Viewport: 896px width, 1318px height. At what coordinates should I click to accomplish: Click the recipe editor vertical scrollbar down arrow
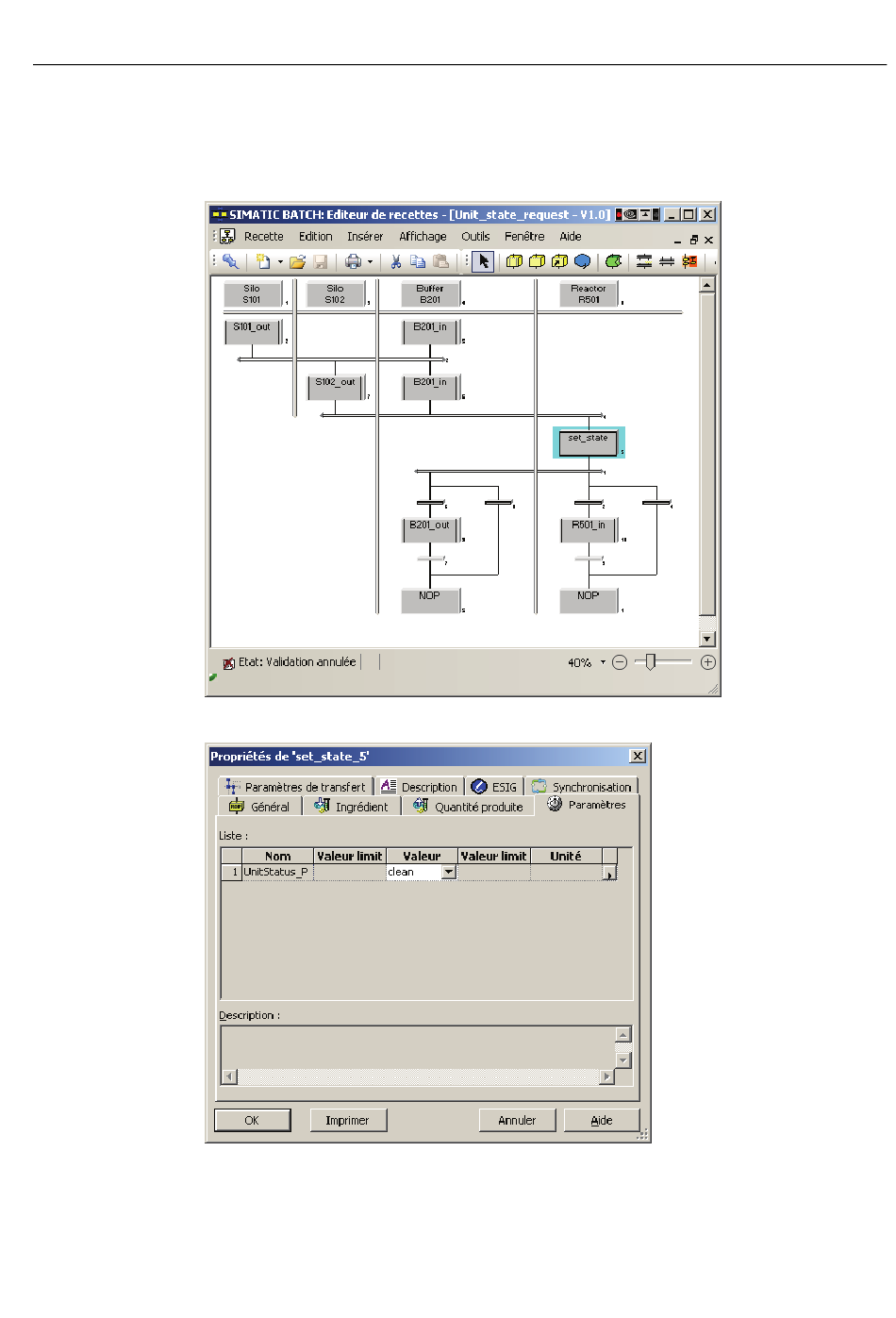[x=707, y=639]
